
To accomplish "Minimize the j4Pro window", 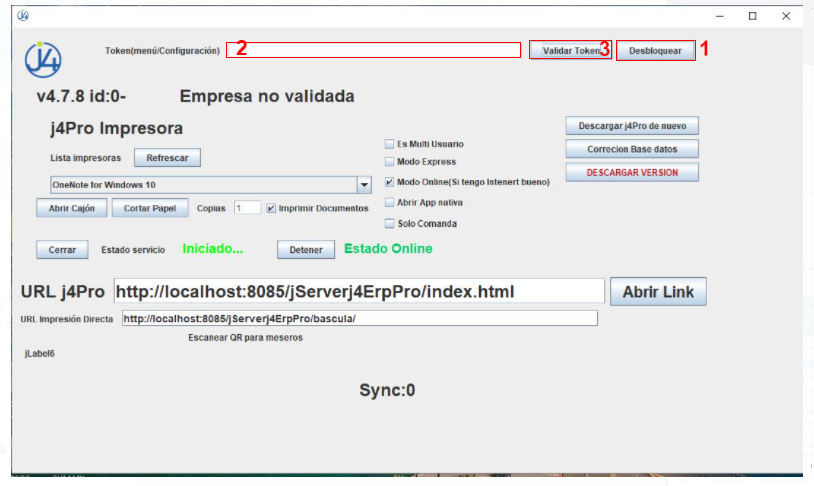I will (720, 16).
